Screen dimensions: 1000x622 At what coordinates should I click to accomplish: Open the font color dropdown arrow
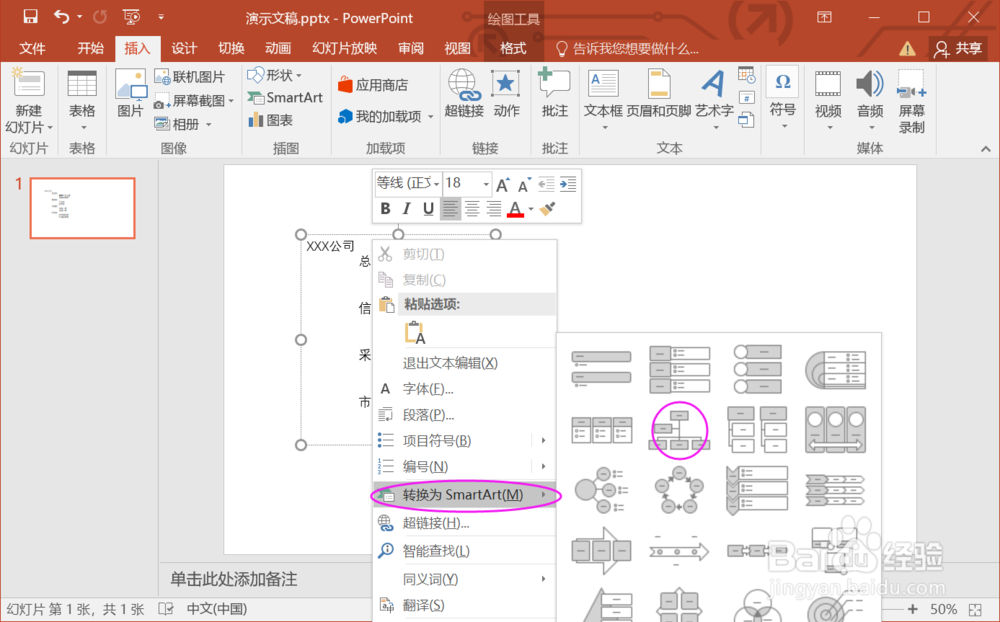click(x=531, y=209)
